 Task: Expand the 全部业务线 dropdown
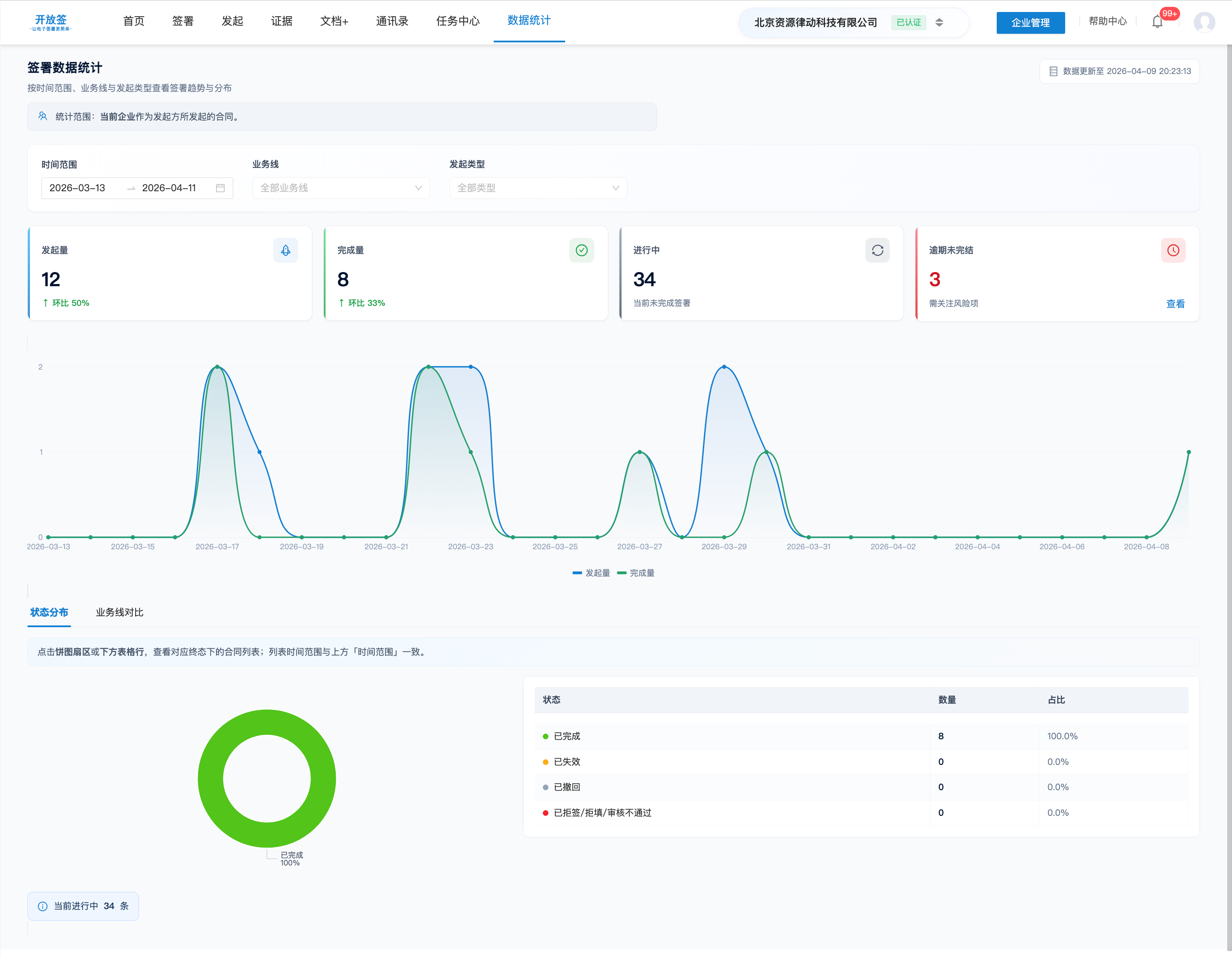click(341, 188)
